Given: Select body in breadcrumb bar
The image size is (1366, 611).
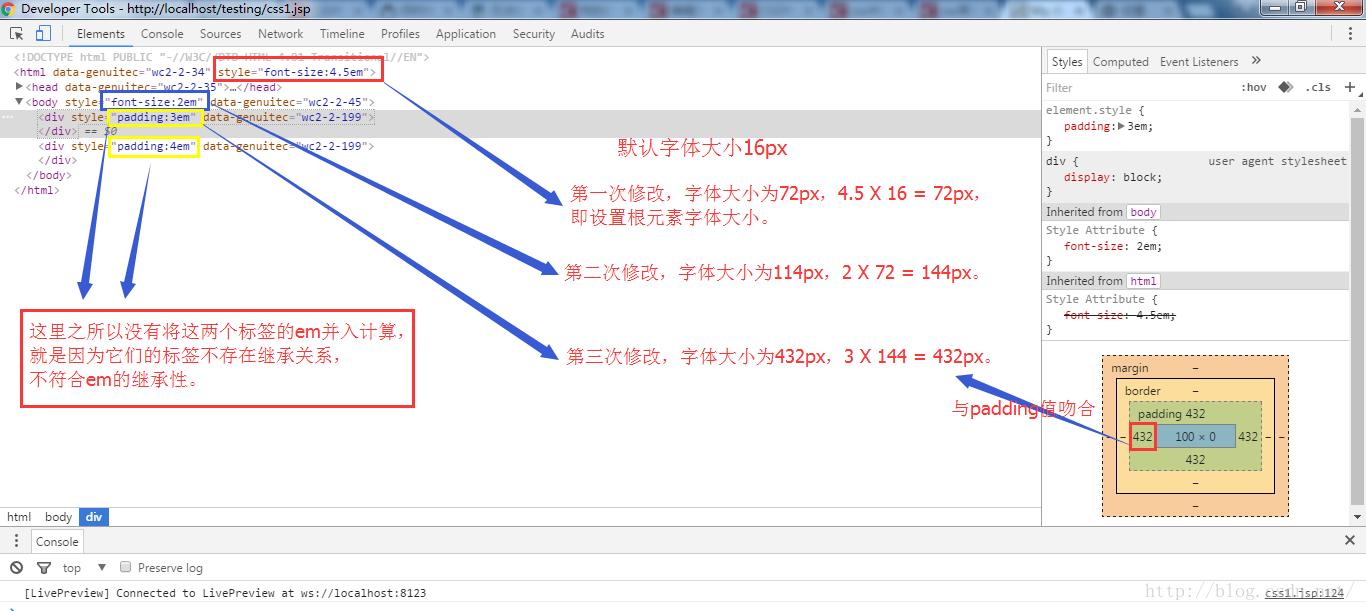Looking at the screenshot, I should (59, 517).
